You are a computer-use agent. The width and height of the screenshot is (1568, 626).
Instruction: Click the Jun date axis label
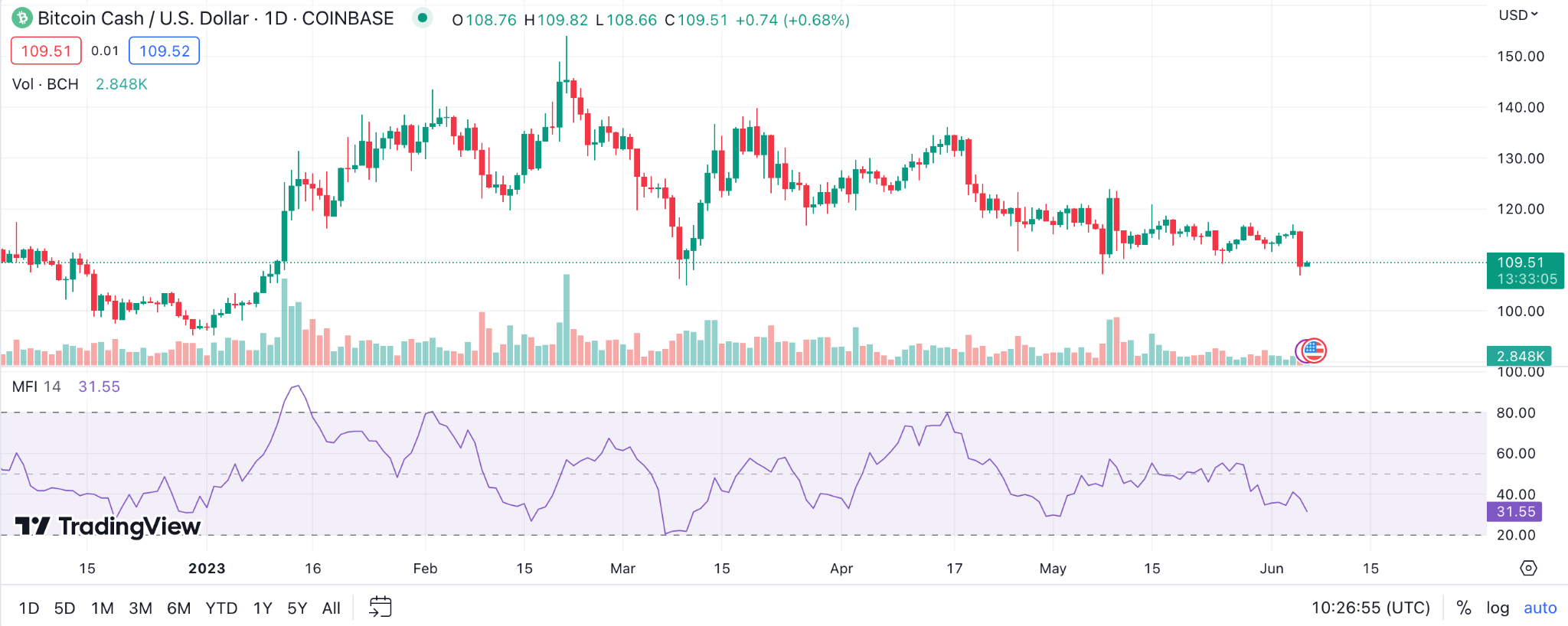(1272, 569)
